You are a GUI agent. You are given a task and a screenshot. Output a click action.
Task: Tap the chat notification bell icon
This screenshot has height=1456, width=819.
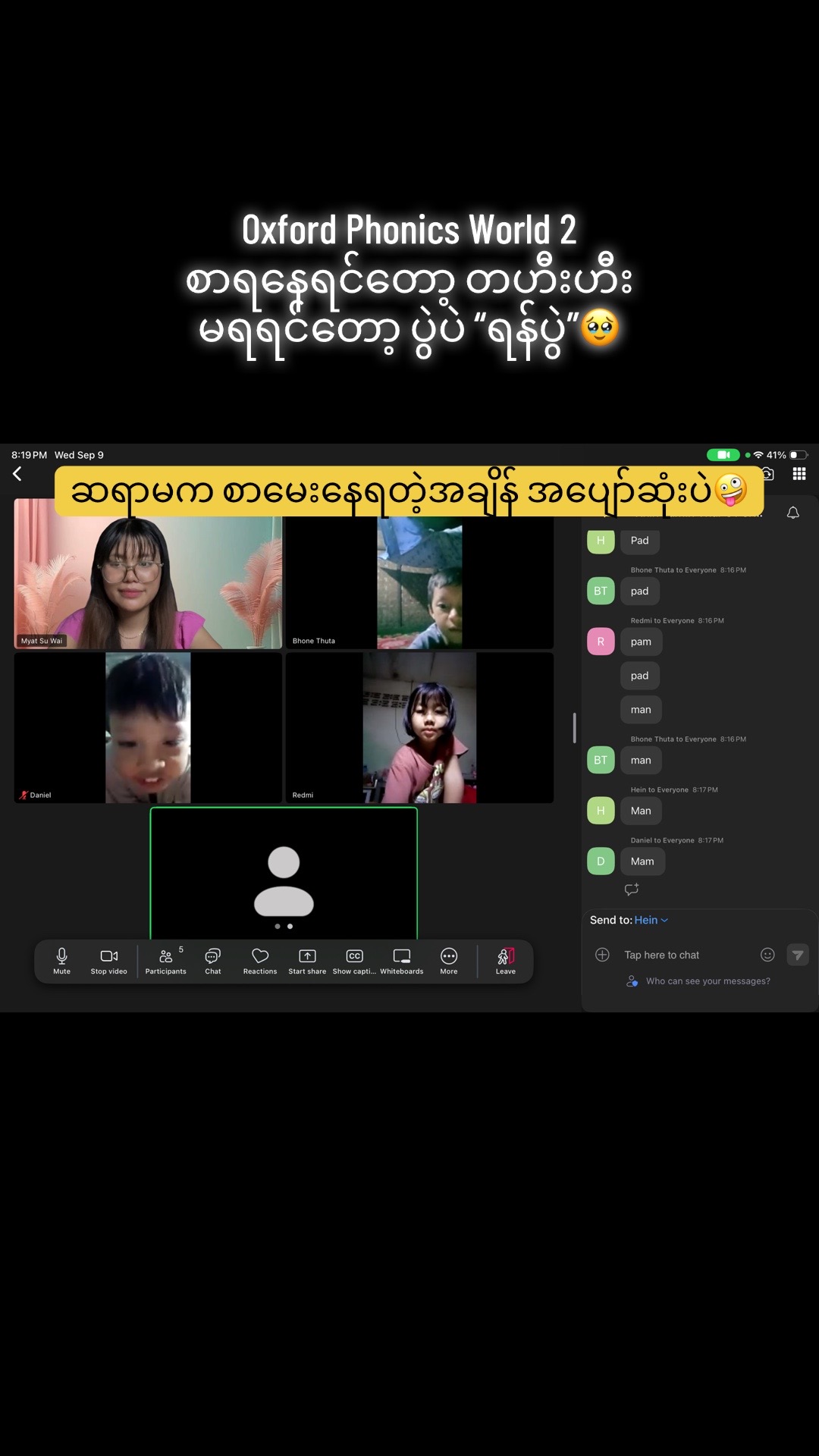click(793, 513)
